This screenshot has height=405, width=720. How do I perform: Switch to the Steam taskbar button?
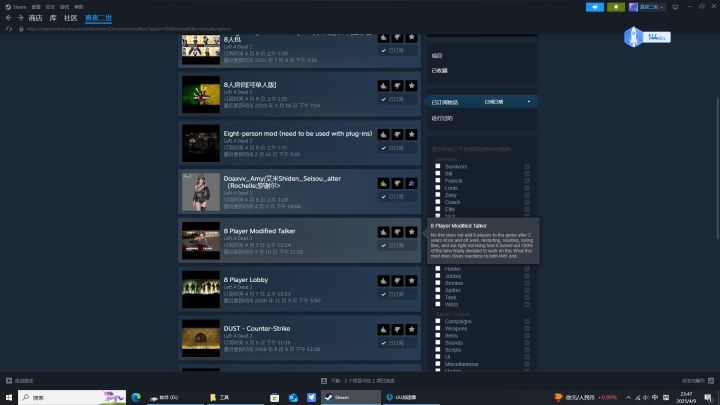coord(351,397)
